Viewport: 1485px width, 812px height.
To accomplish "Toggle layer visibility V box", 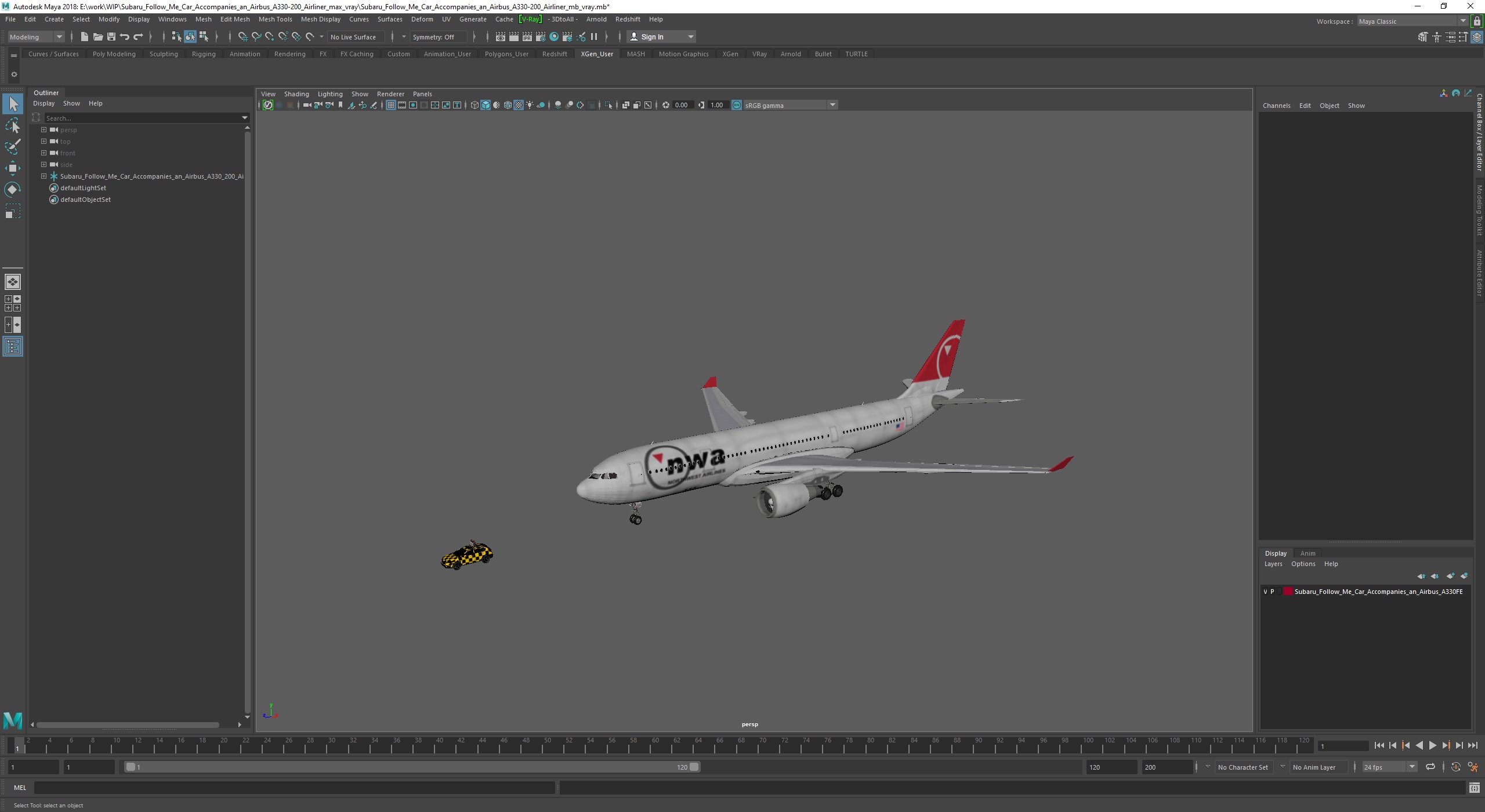I will pos(1265,592).
